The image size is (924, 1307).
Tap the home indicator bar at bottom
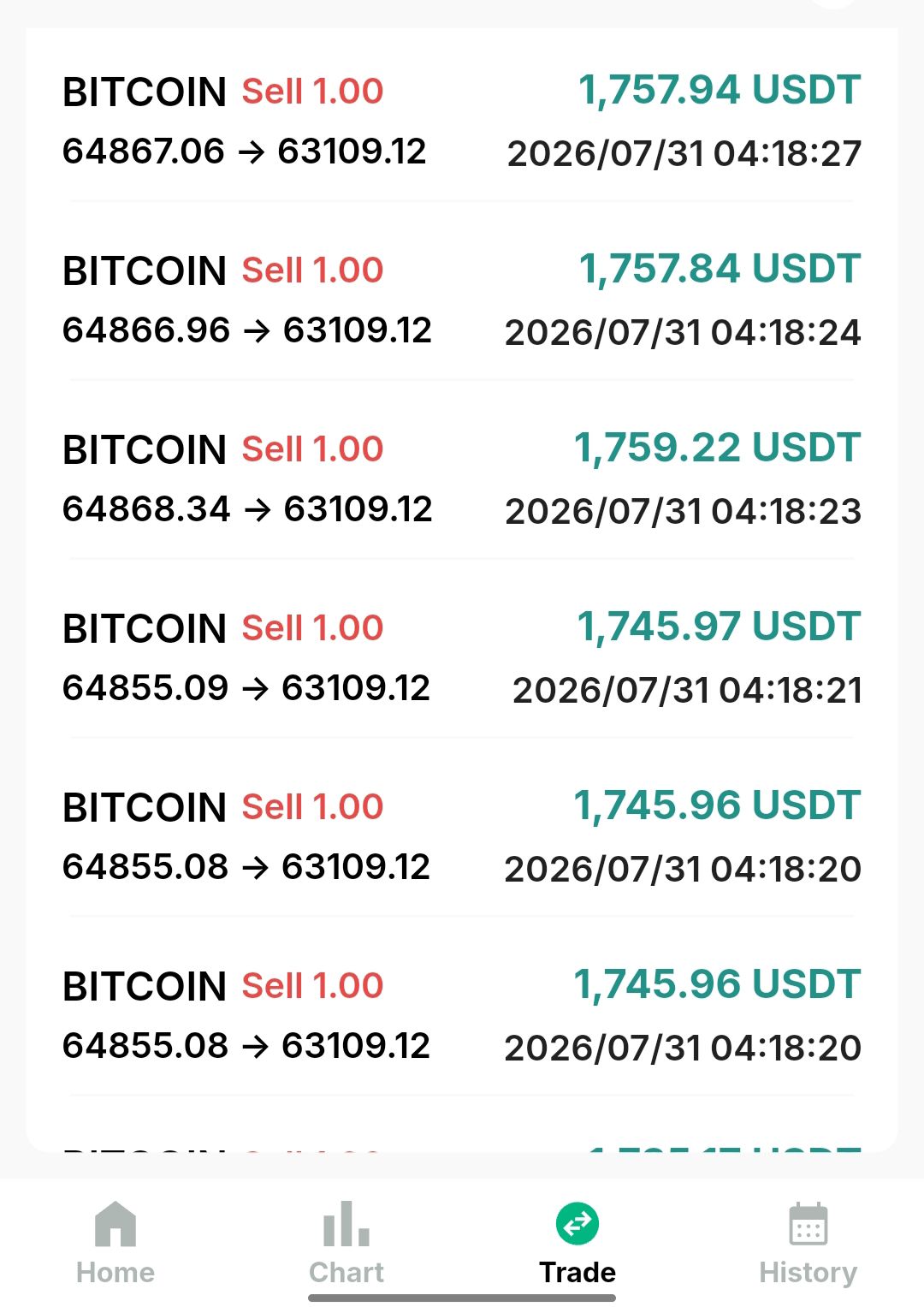(x=462, y=1298)
